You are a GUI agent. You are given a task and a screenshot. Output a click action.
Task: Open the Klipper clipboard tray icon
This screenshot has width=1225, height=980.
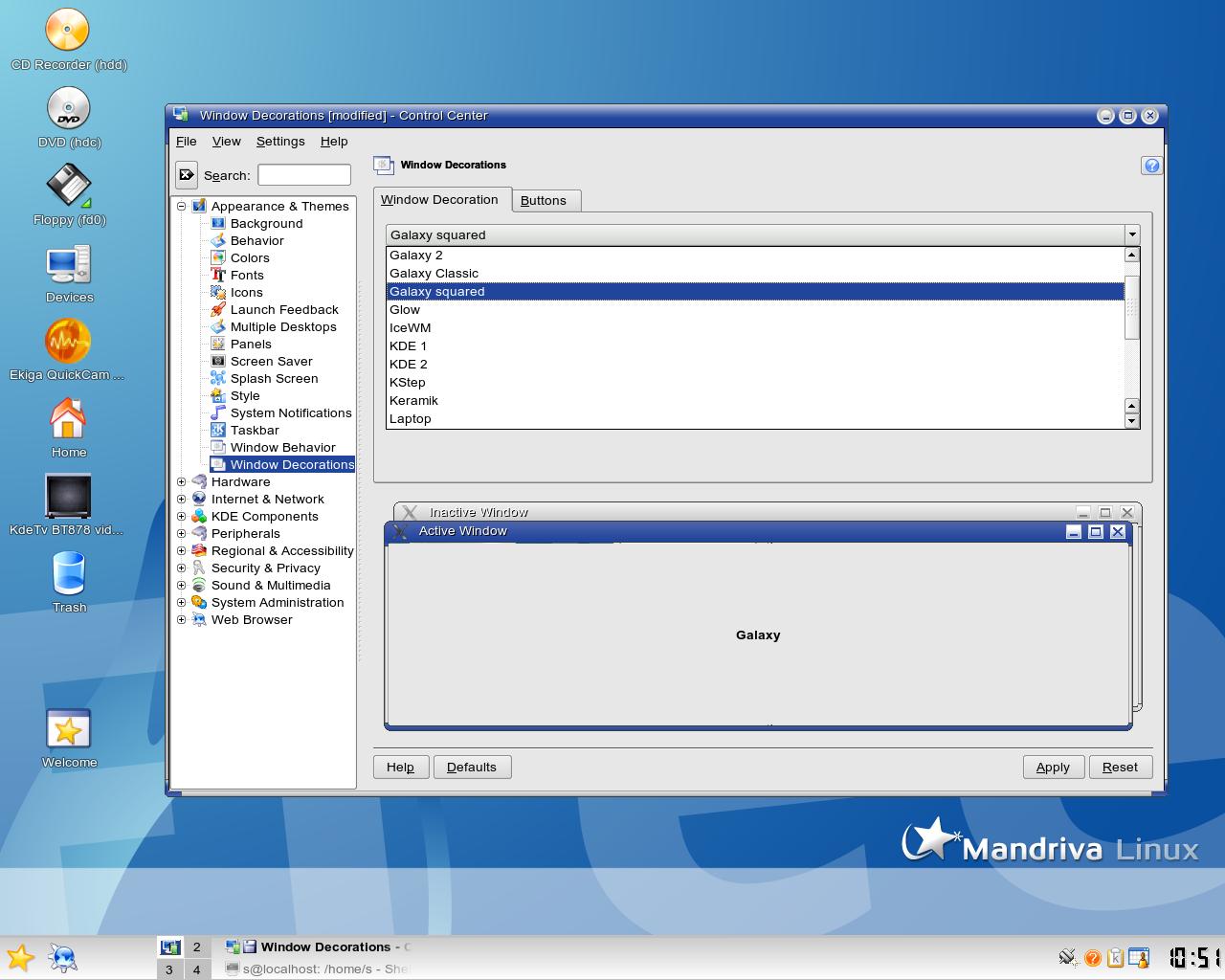[x=1115, y=958]
